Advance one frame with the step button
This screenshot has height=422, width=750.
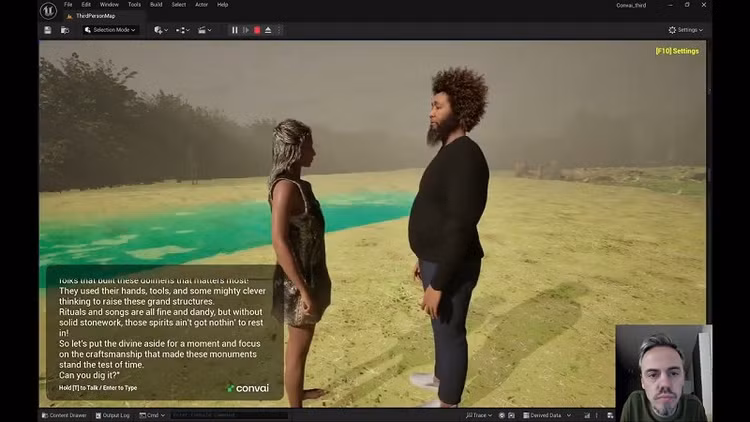[x=246, y=30]
